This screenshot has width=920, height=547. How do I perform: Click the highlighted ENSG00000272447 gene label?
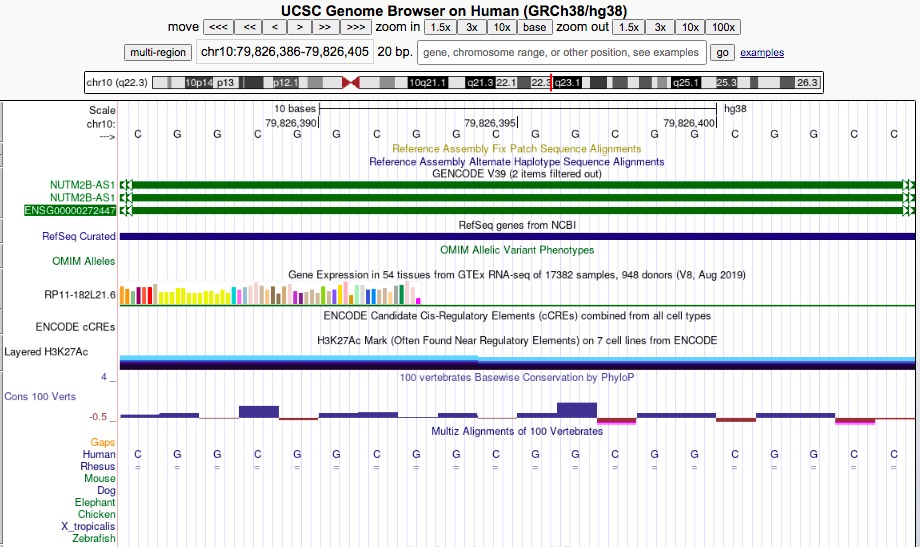pyautogui.click(x=70, y=210)
